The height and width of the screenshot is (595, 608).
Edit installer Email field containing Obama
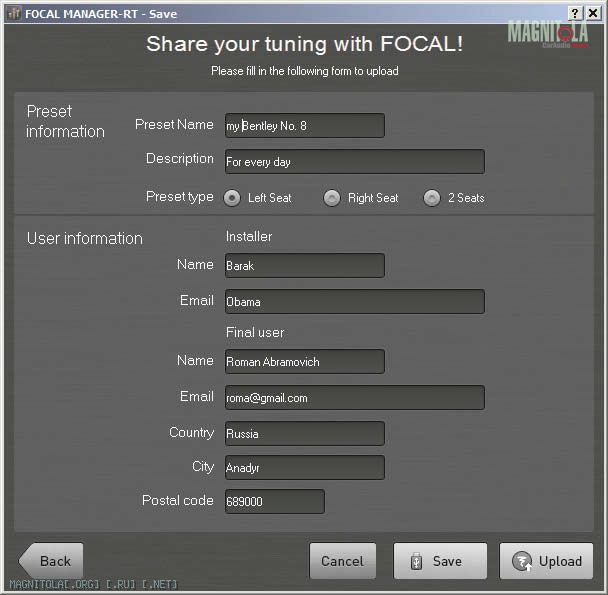[x=355, y=301]
